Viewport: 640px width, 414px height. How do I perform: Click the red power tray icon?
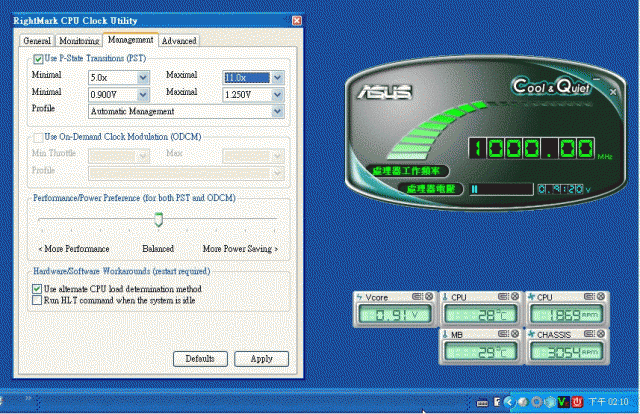tap(577, 402)
